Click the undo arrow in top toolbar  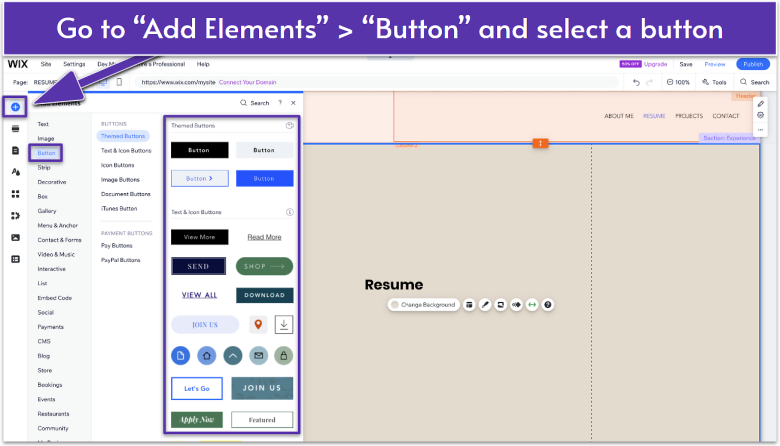click(x=636, y=82)
